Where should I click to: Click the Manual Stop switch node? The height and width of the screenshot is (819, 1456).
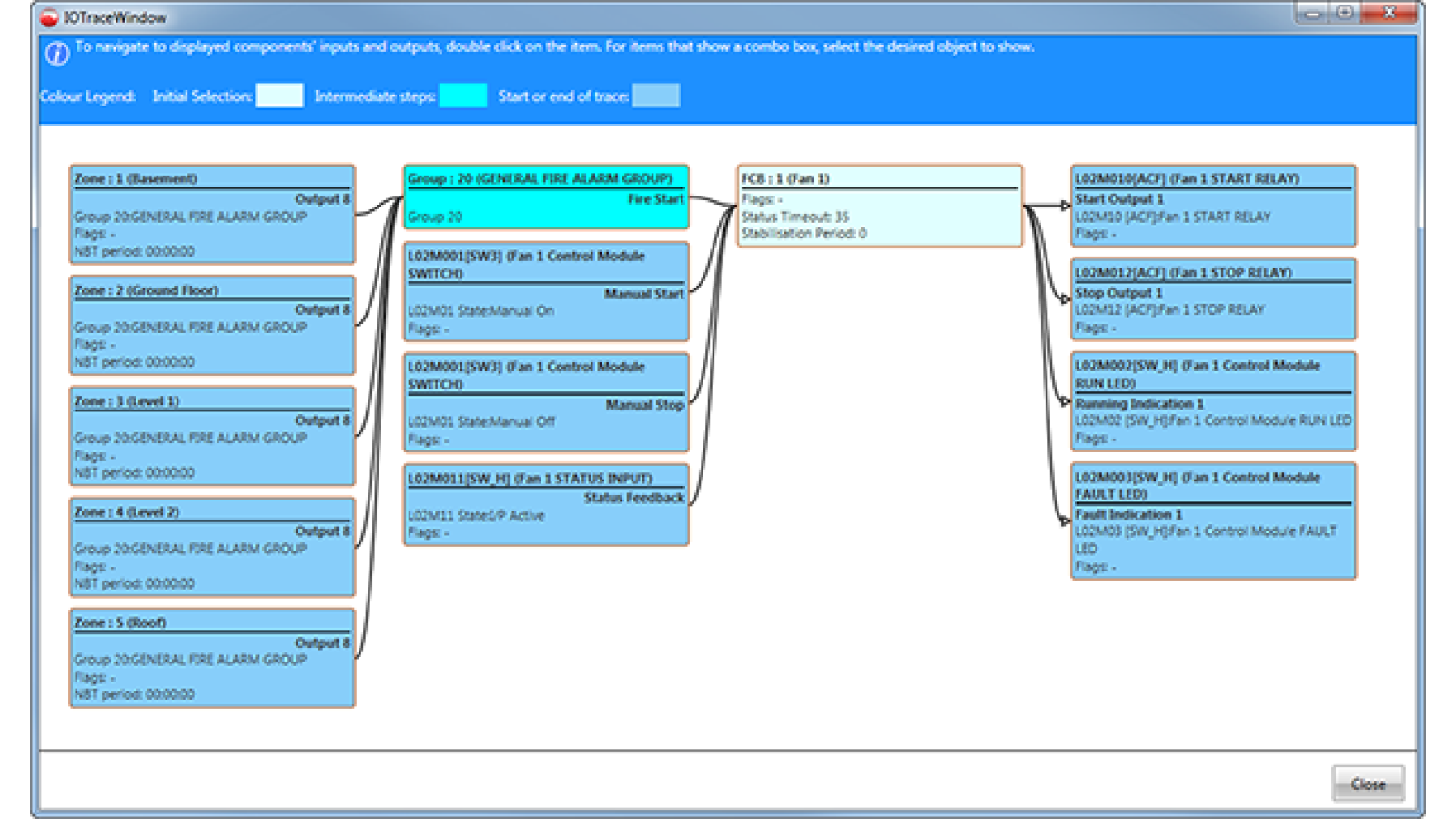click(546, 403)
